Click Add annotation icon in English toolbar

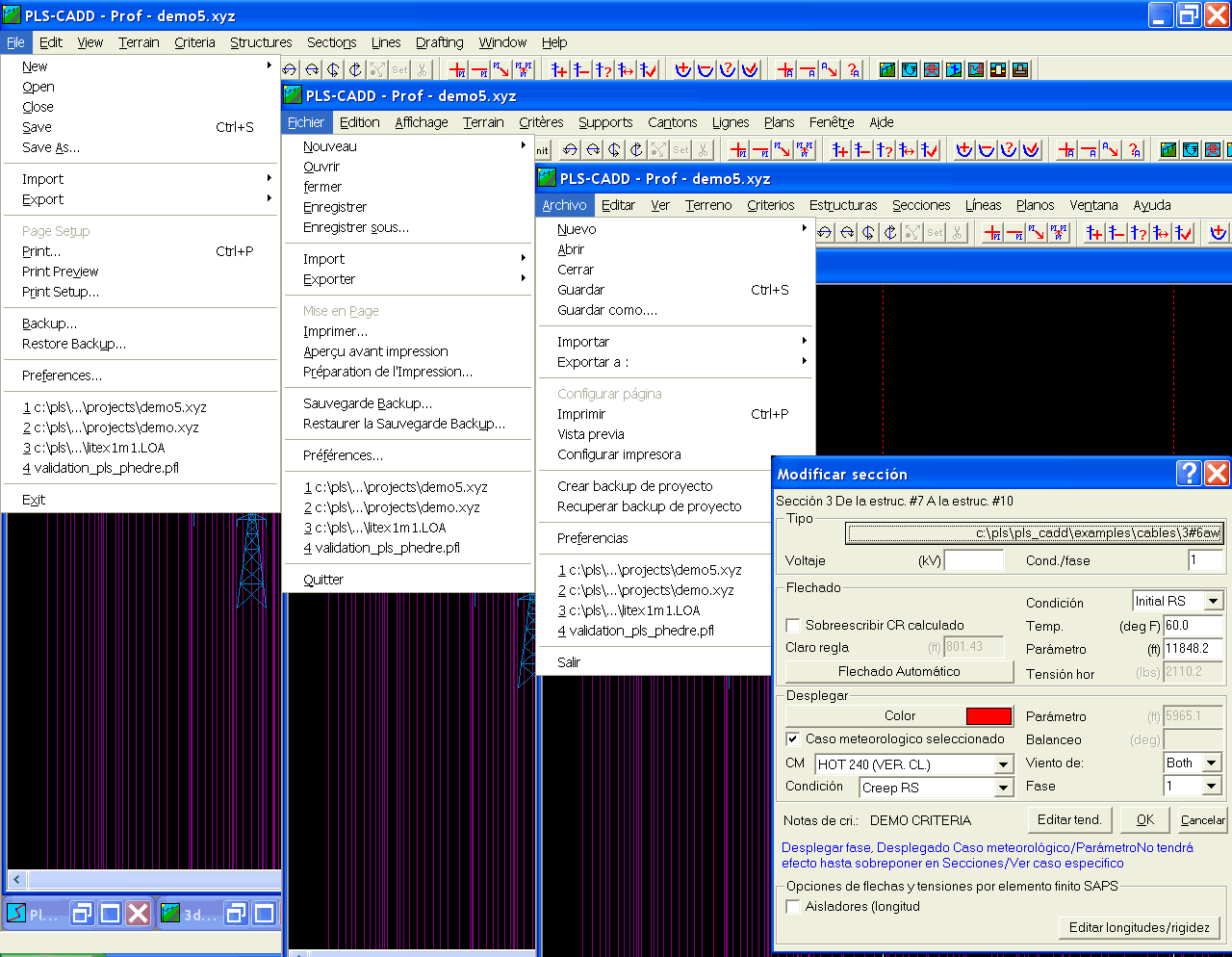point(785,69)
